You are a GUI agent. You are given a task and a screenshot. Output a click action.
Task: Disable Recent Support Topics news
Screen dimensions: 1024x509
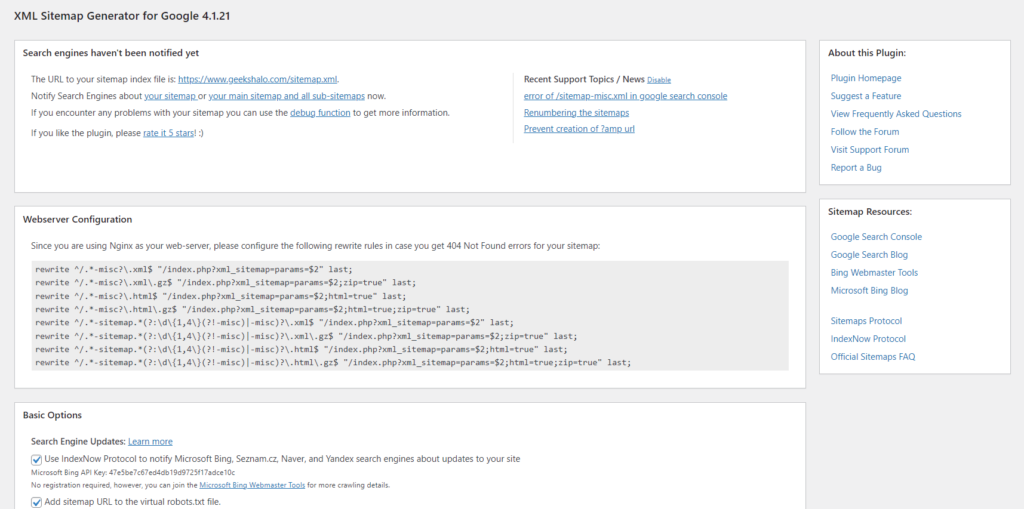tap(659, 80)
